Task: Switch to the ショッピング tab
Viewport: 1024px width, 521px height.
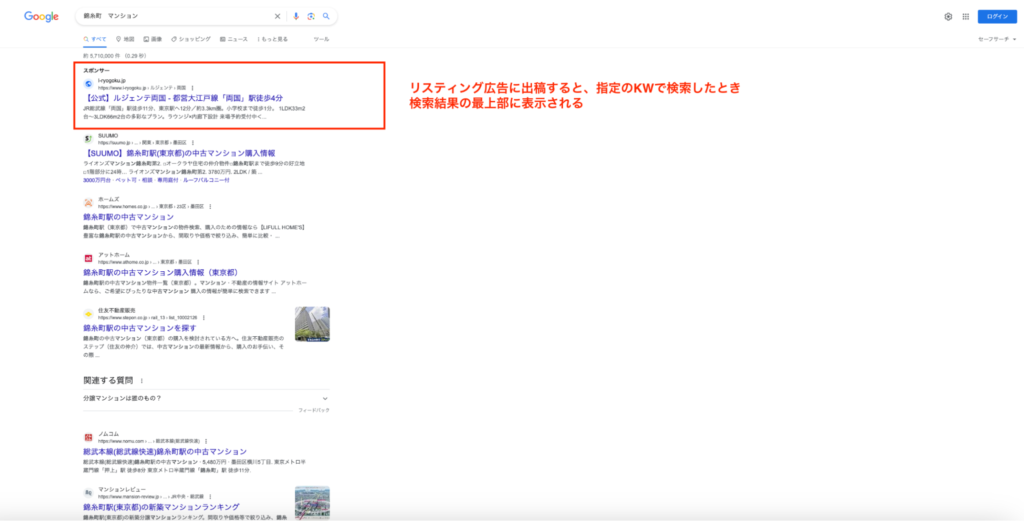Action: tap(191, 39)
